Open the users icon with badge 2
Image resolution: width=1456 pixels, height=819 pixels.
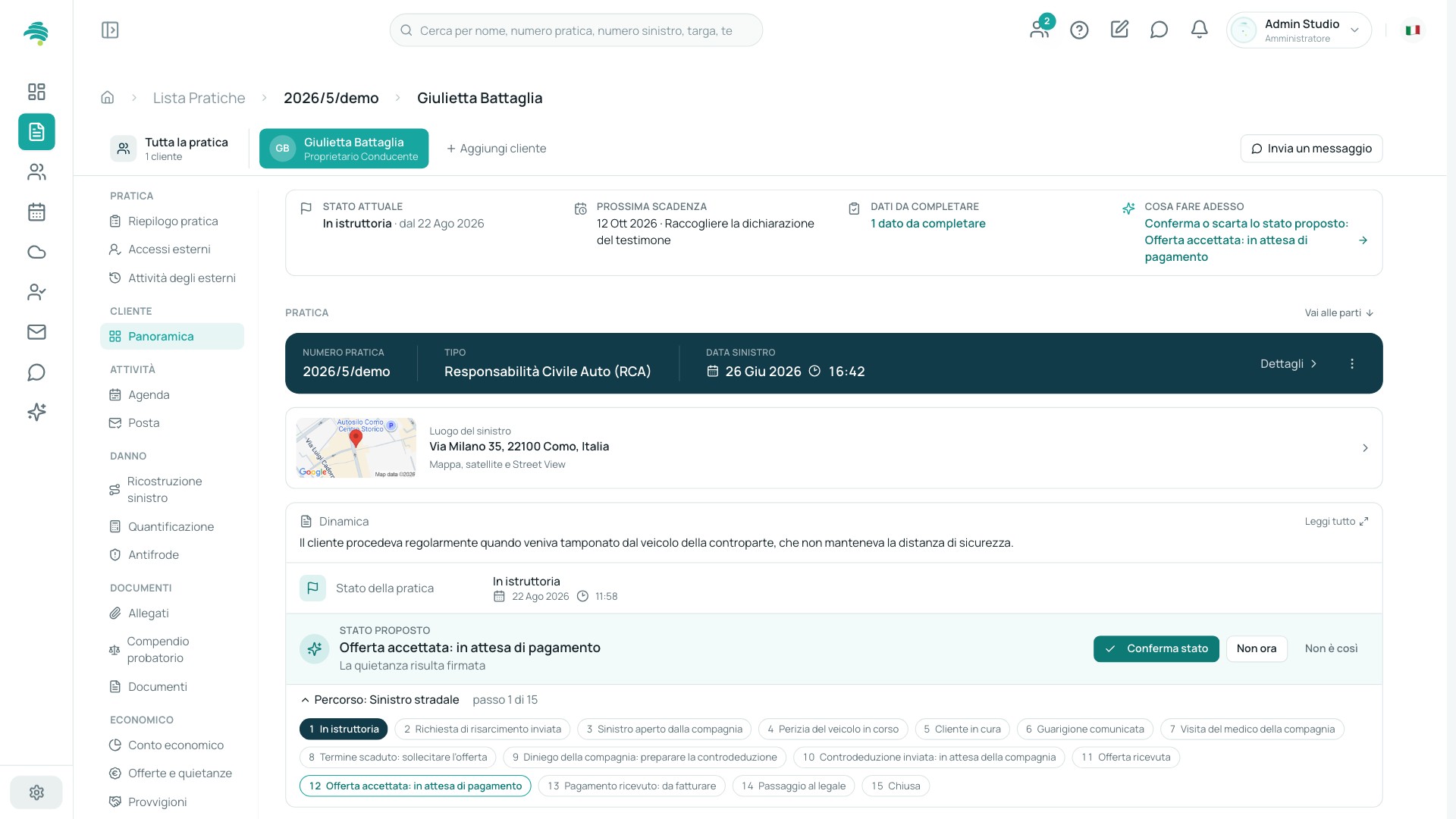pos(1040,29)
